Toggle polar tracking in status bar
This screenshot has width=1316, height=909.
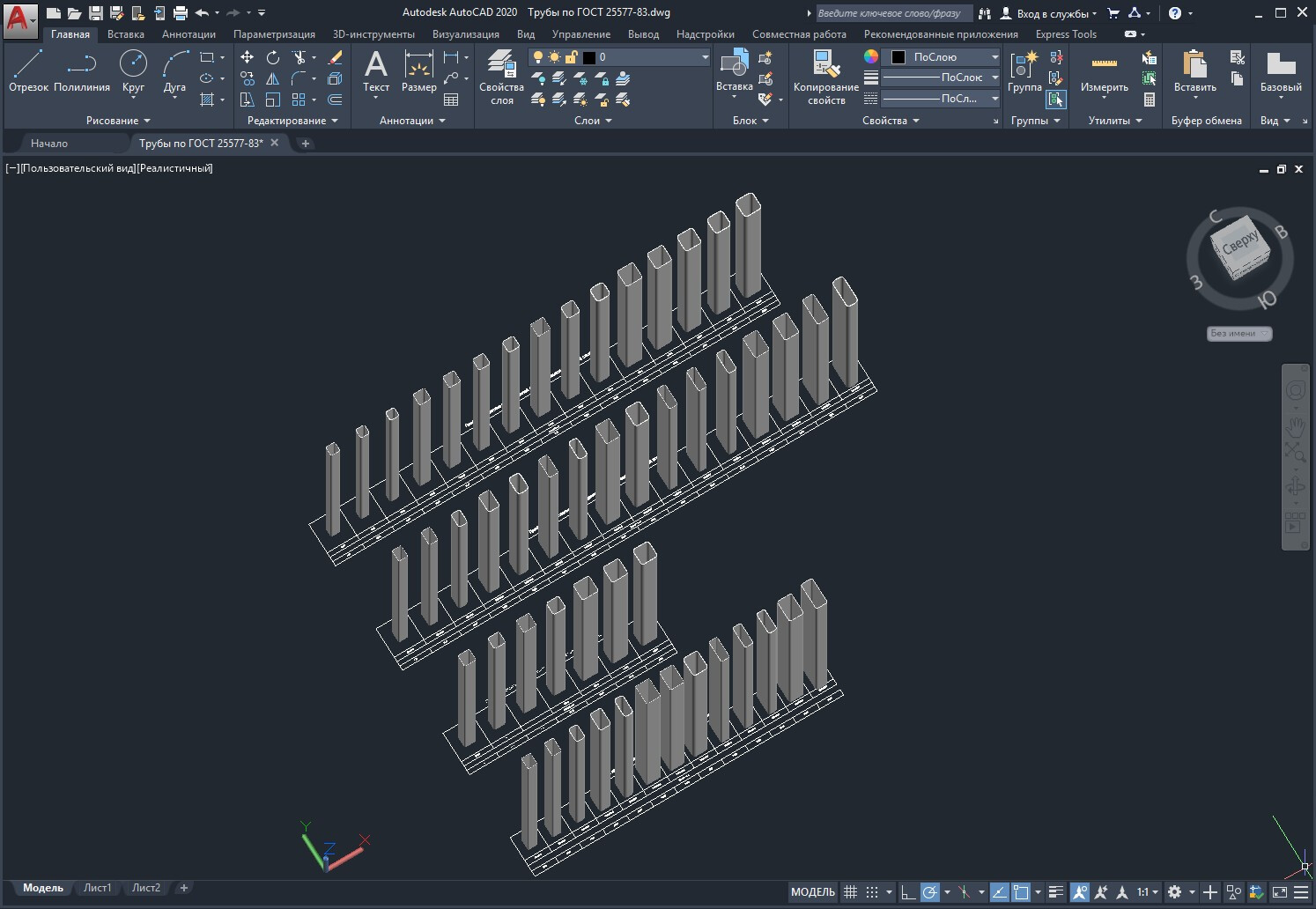[929, 892]
